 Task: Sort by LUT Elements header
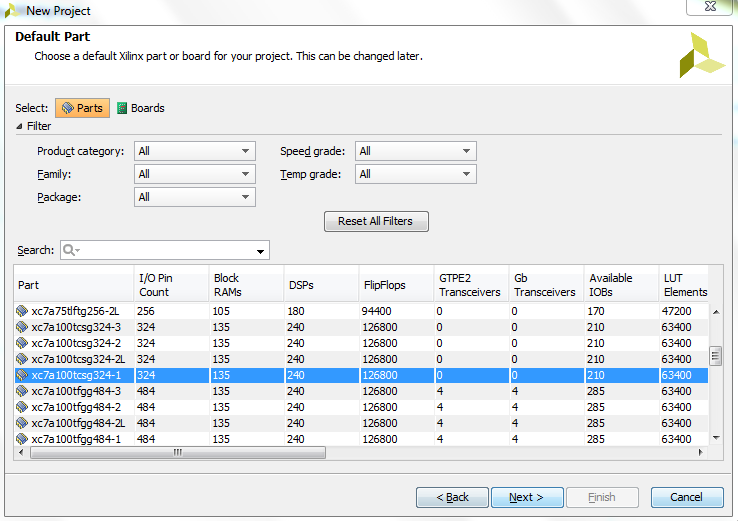[x=684, y=284]
